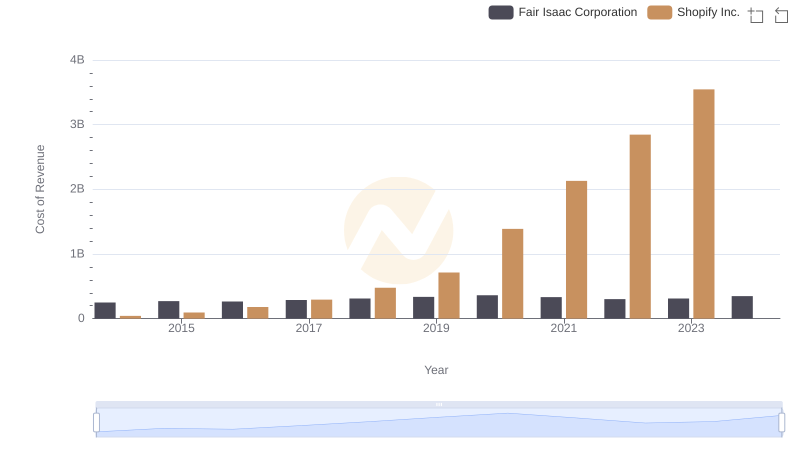
Task: Click the zoom reset icon
Action: (x=781, y=15)
